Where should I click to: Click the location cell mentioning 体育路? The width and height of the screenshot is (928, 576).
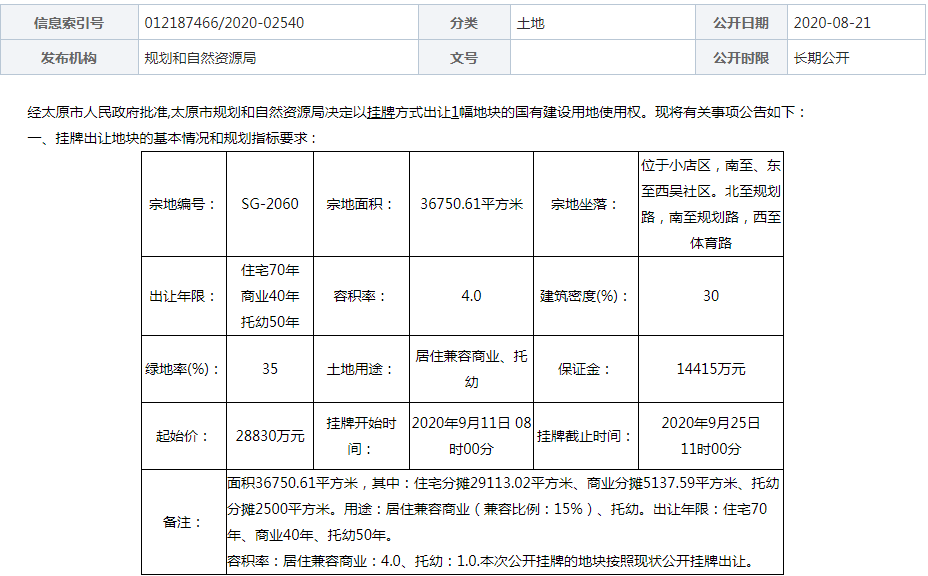pyautogui.click(x=711, y=204)
